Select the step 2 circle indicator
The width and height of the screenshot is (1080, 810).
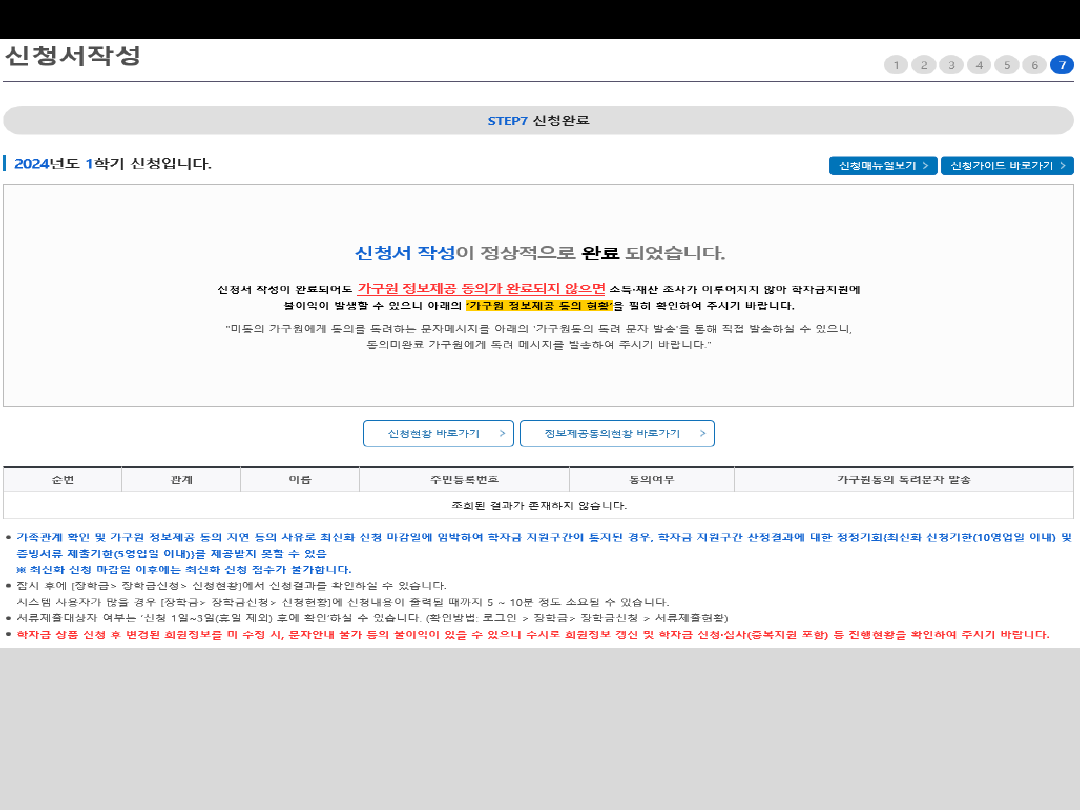point(924,65)
